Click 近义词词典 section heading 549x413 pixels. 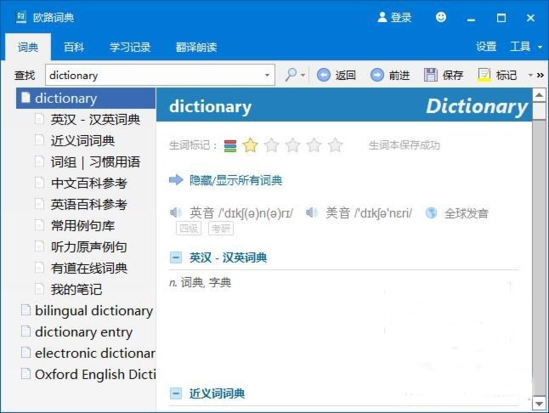point(217,393)
